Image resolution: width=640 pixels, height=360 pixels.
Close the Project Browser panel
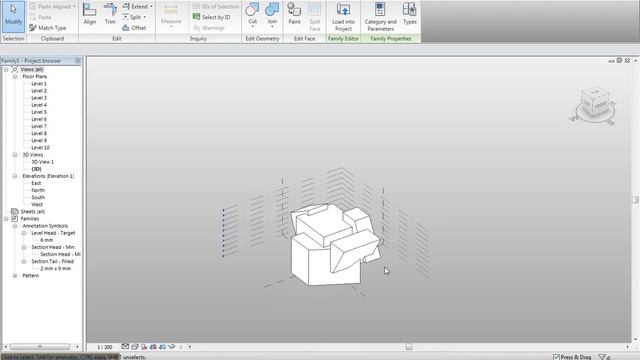click(x=78, y=60)
